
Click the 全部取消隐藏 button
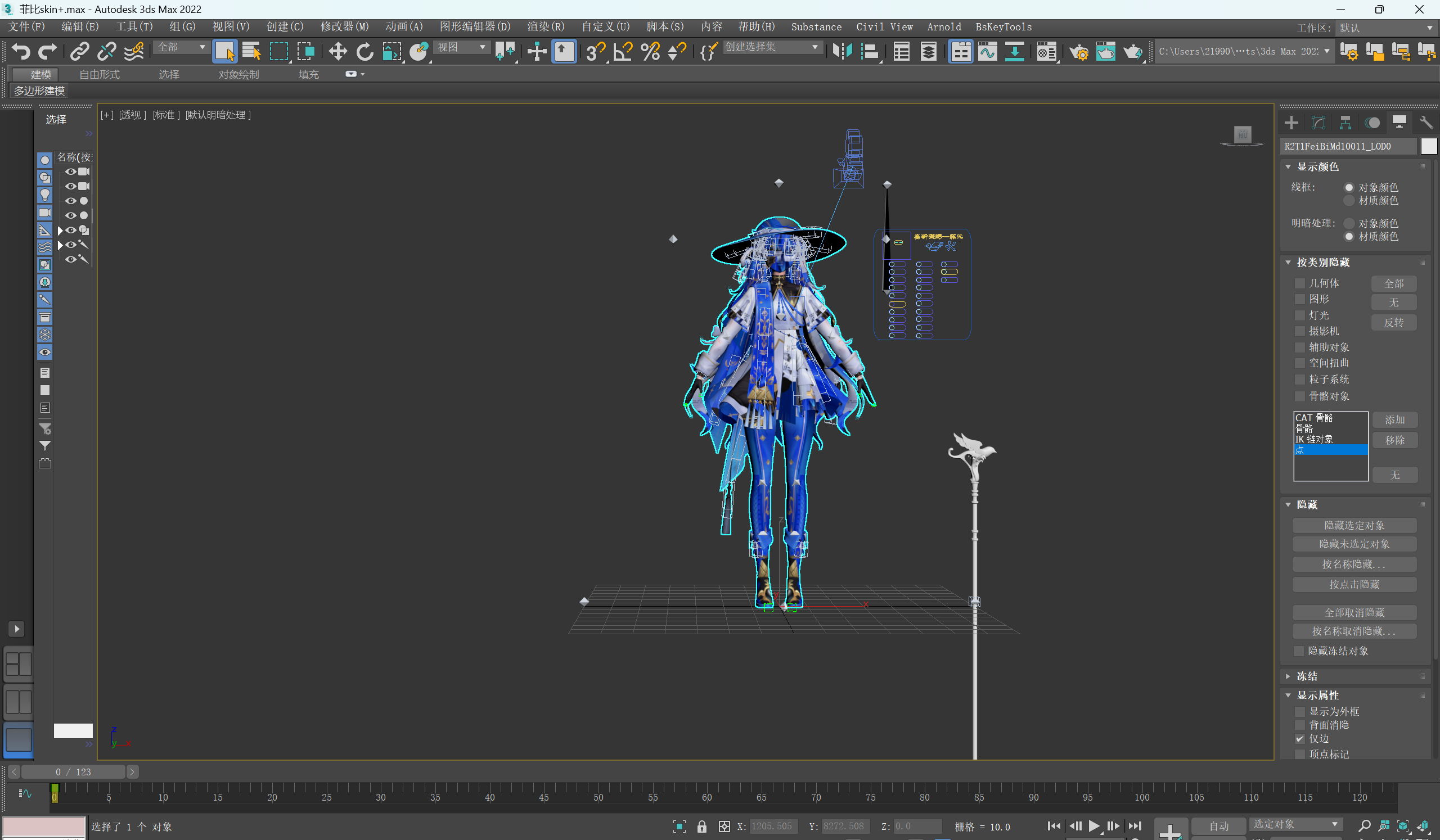coord(1354,613)
